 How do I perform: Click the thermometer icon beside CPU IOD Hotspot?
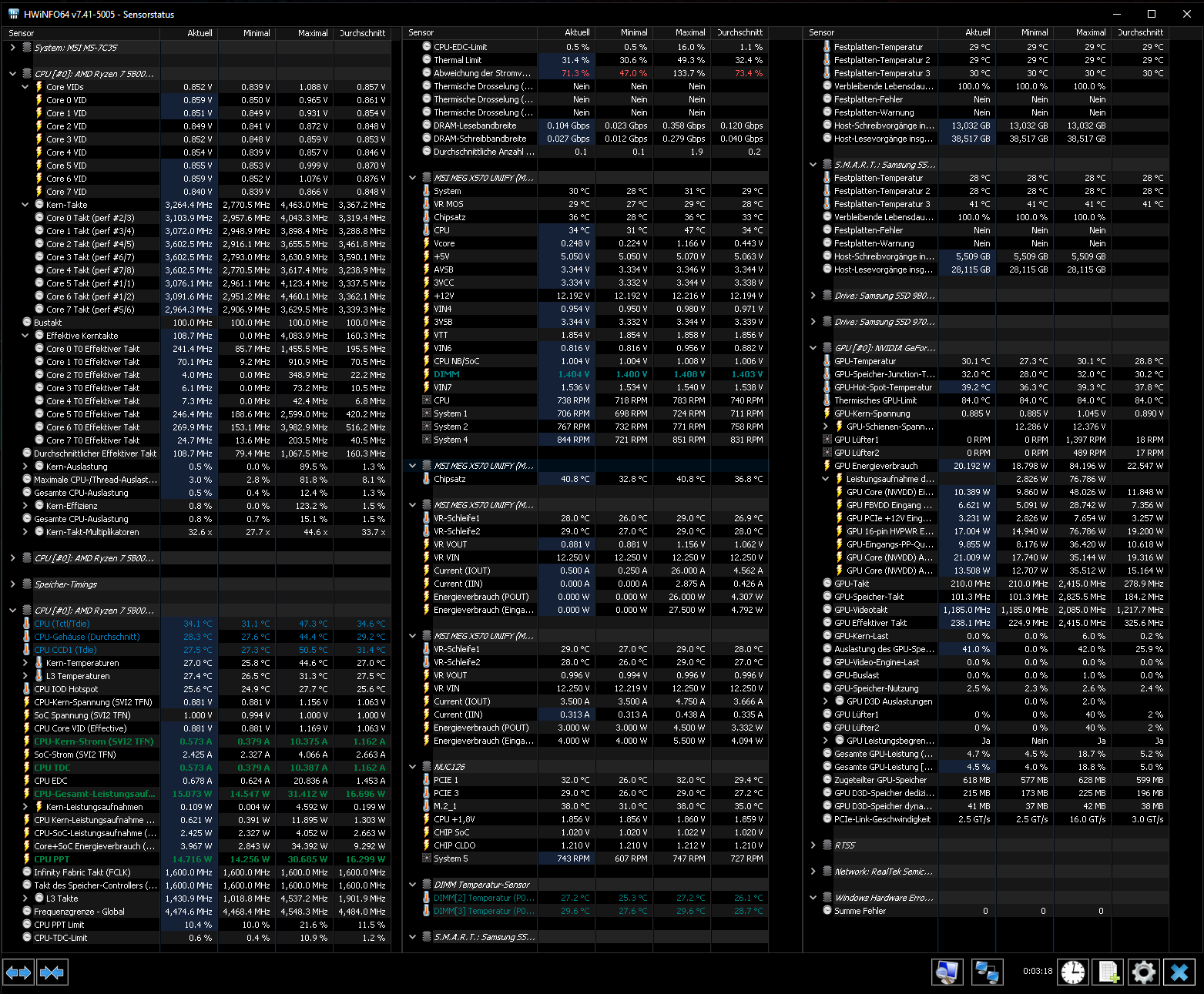(27, 689)
